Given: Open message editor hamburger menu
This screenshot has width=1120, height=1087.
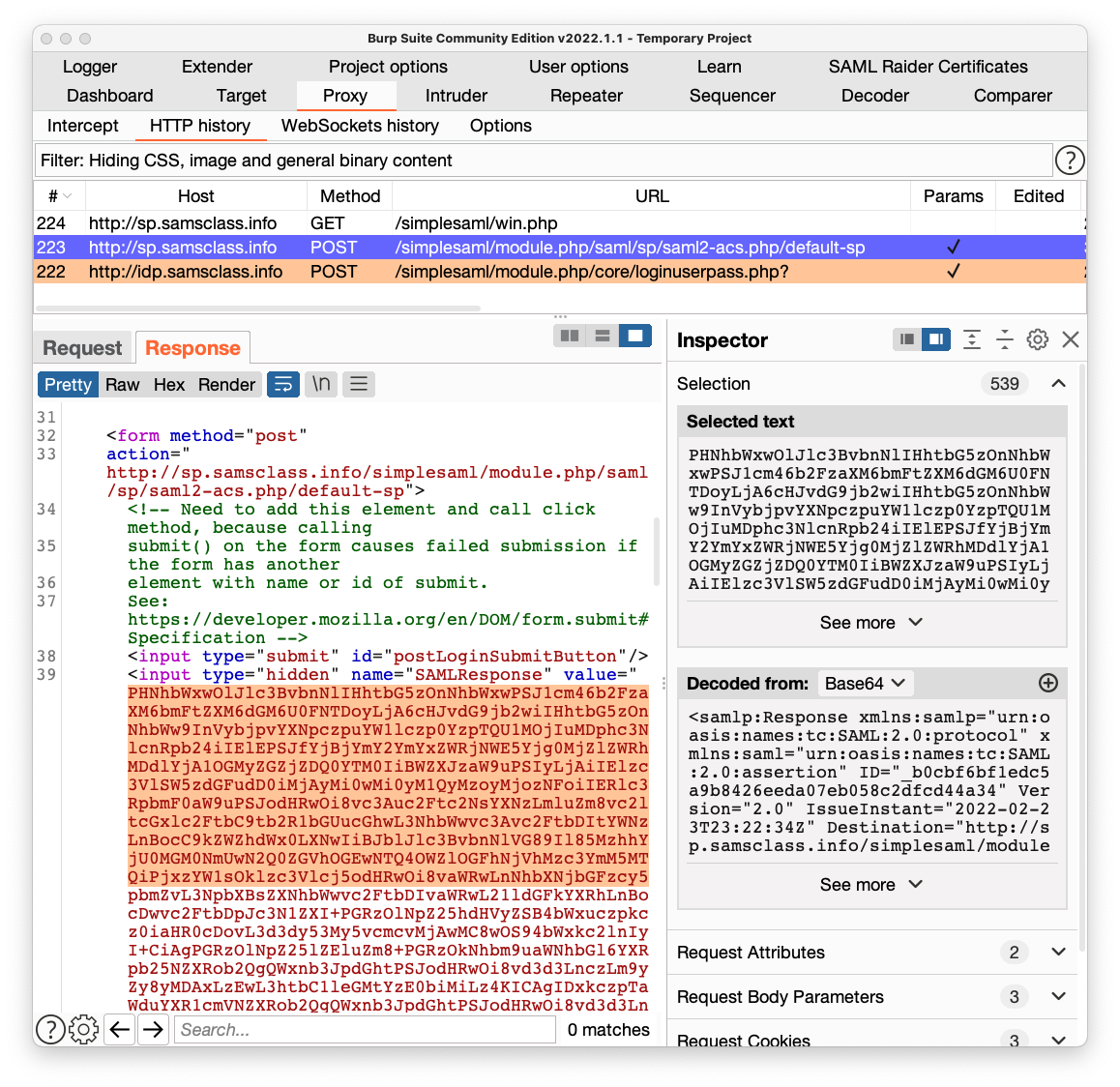Looking at the screenshot, I should [x=359, y=384].
